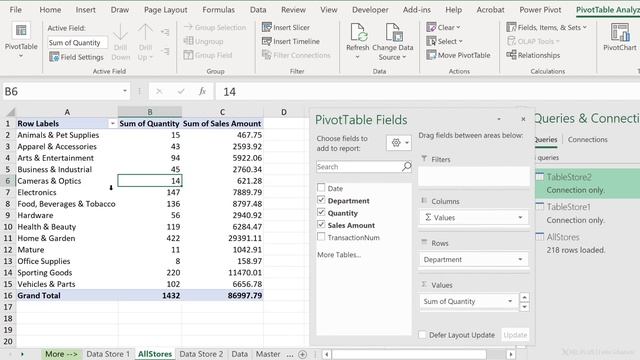Open the Power Pivot ribbon tab
The image size is (640, 360).
click(x=540, y=10)
